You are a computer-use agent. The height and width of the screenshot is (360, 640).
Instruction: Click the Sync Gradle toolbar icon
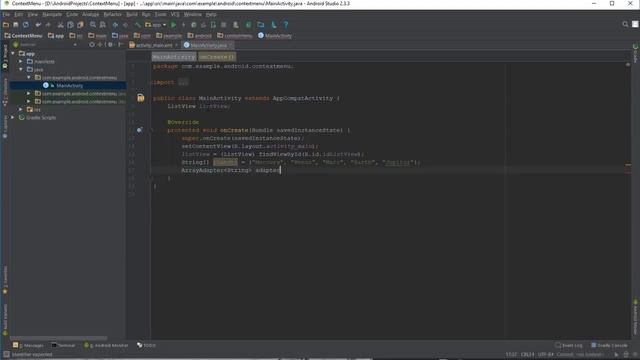click(248, 25)
